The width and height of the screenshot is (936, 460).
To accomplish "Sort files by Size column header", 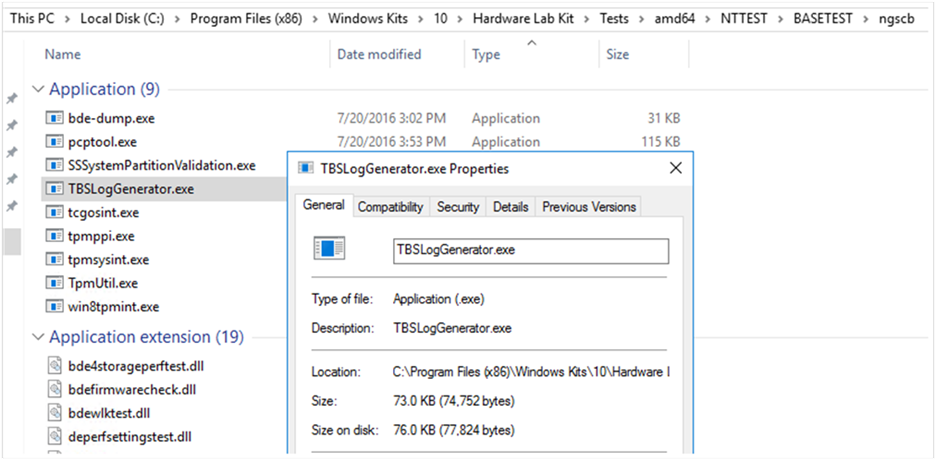I will [617, 54].
